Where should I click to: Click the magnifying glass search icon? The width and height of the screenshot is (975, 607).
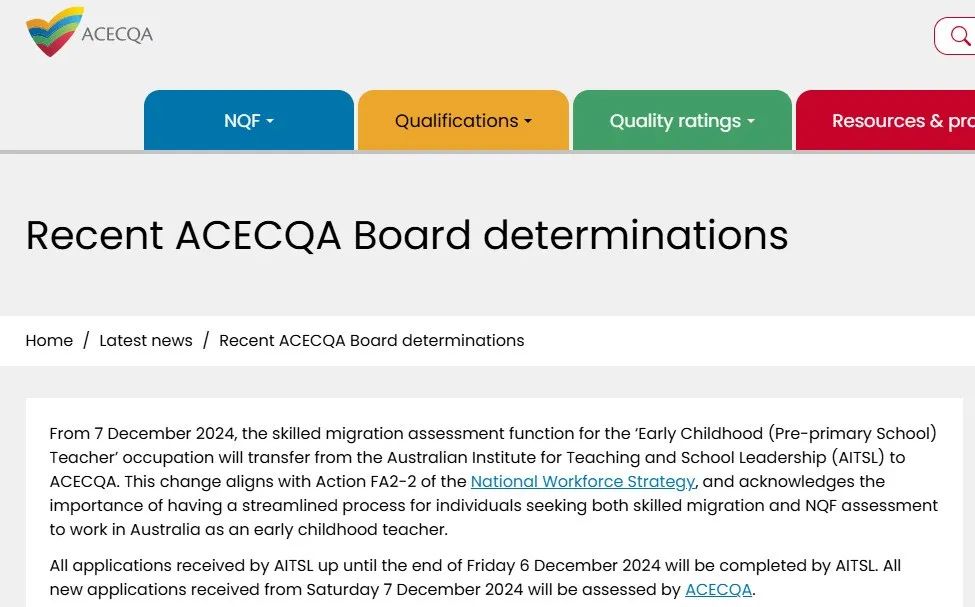tap(961, 36)
